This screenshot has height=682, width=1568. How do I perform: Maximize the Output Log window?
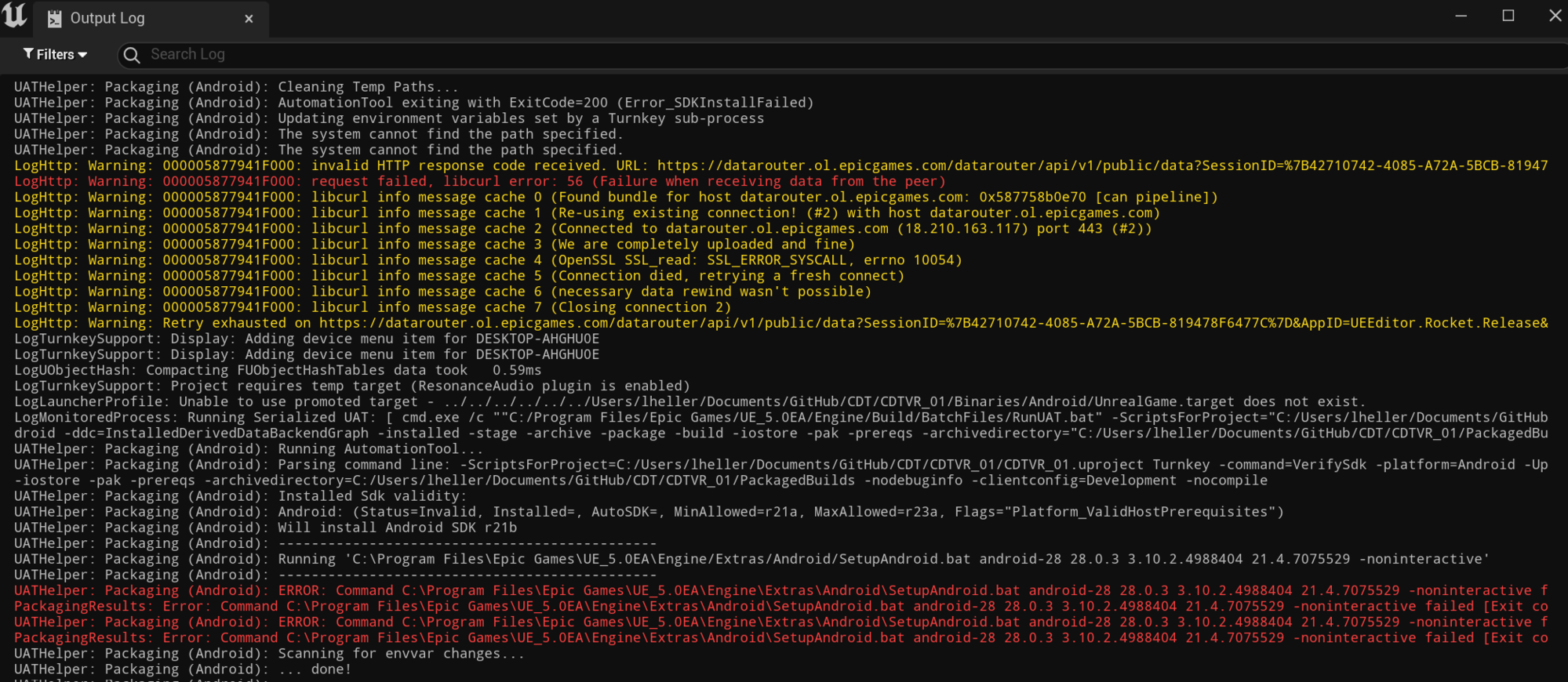tap(1508, 16)
